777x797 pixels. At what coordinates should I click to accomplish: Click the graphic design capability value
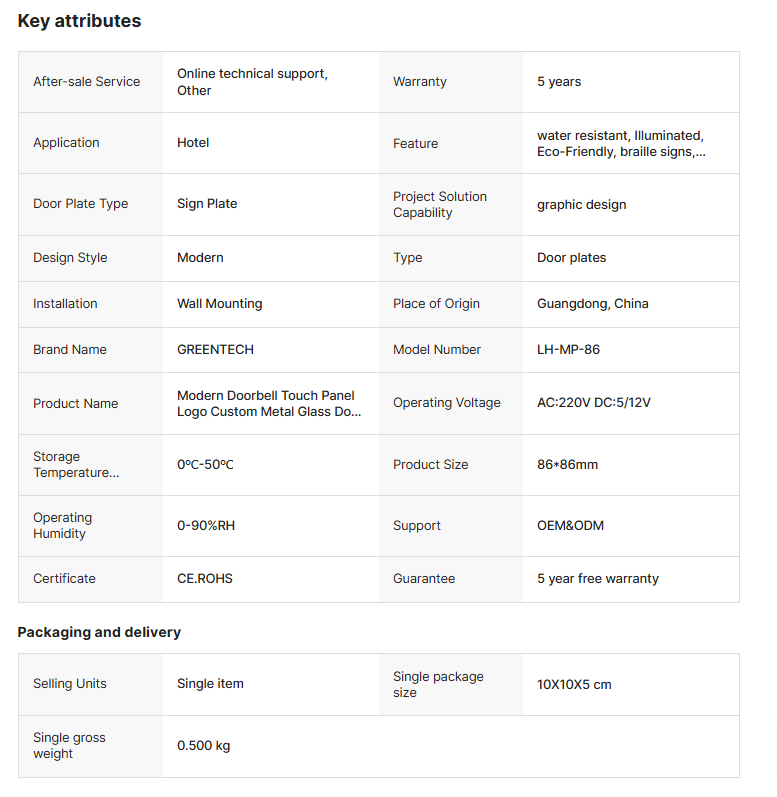click(x=581, y=205)
